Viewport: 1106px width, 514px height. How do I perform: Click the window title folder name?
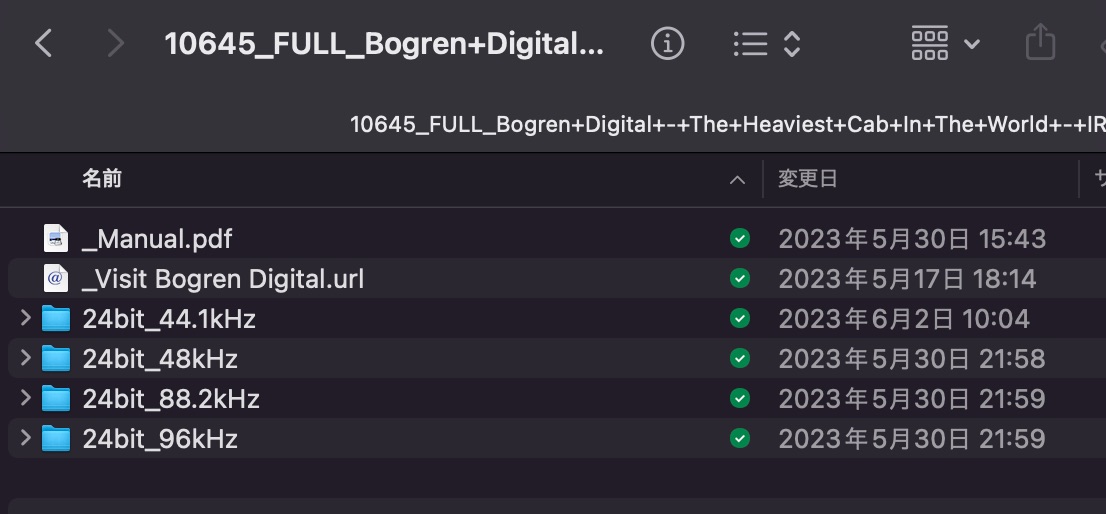coord(384,43)
